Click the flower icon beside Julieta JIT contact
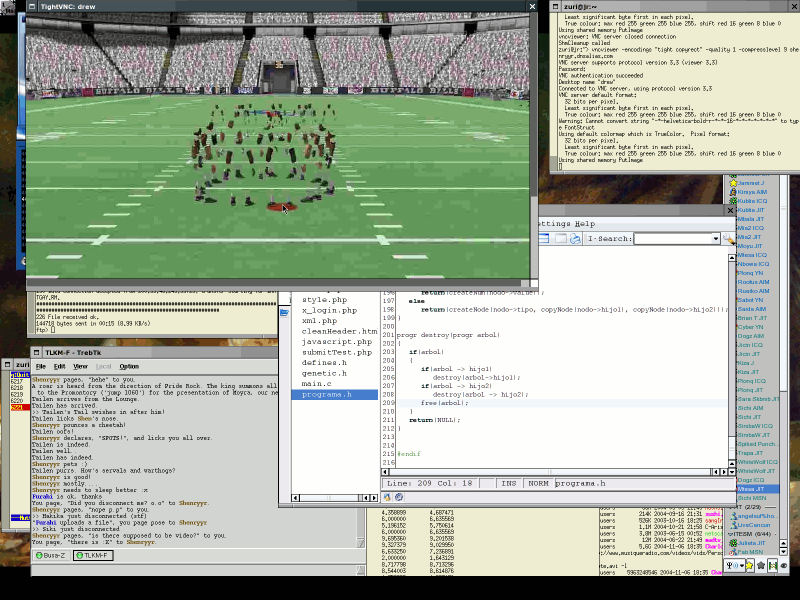800x600 pixels. click(735, 543)
